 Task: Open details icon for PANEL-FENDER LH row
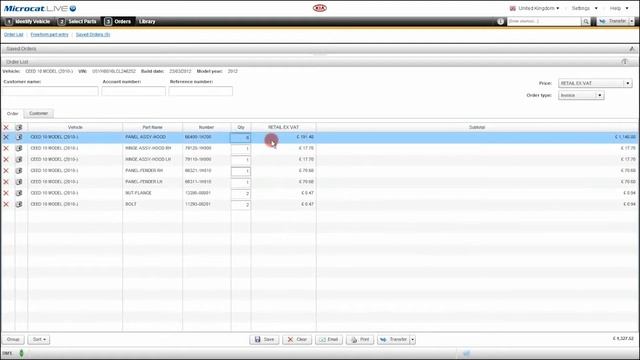pos(19,182)
